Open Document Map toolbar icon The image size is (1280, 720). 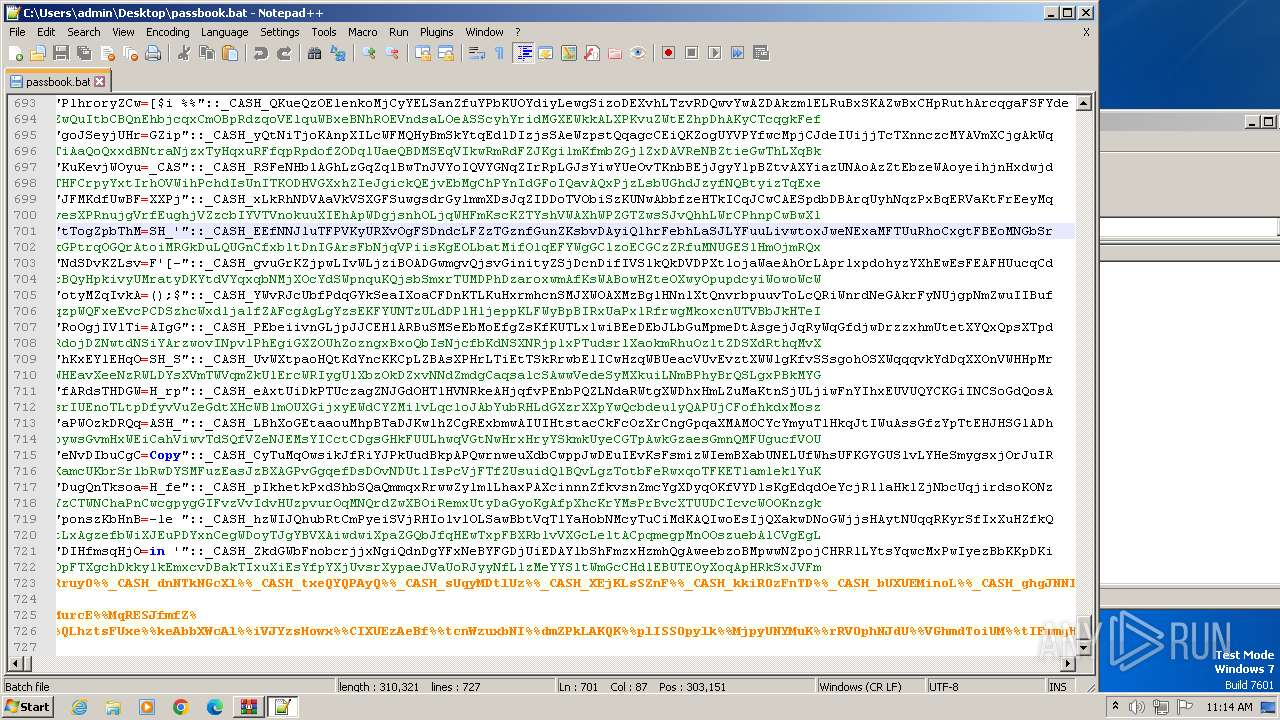[569, 53]
